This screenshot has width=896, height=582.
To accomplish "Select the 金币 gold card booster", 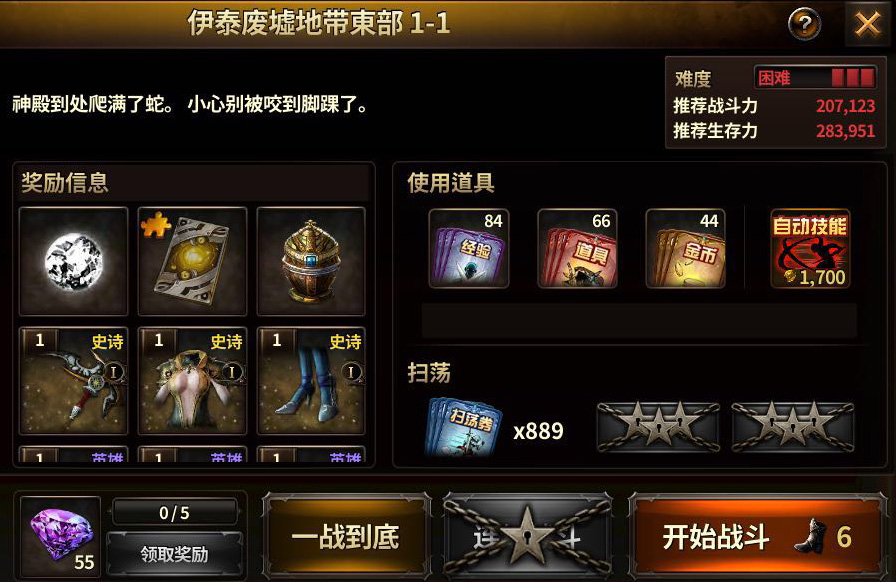I will 686,248.
